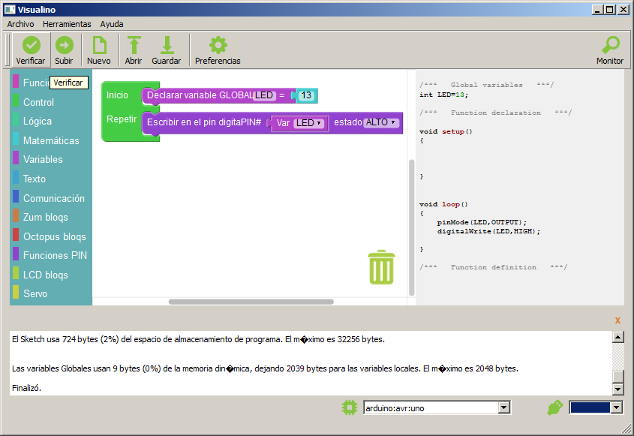Image resolution: width=634 pixels, height=436 pixels.
Task: Edit the LED variable name field
Action: tap(264, 95)
